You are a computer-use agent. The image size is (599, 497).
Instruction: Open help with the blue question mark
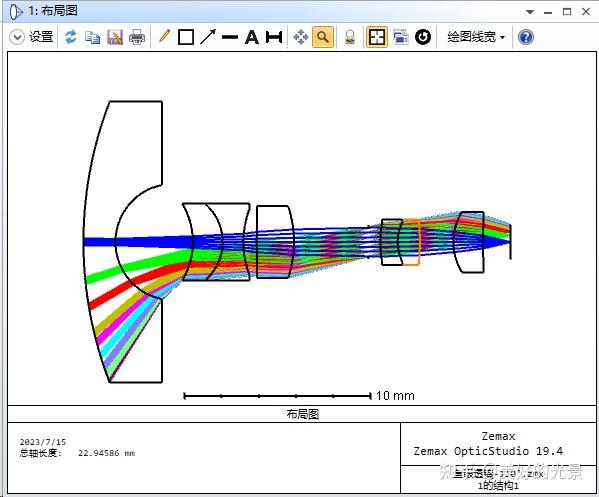[x=526, y=37]
